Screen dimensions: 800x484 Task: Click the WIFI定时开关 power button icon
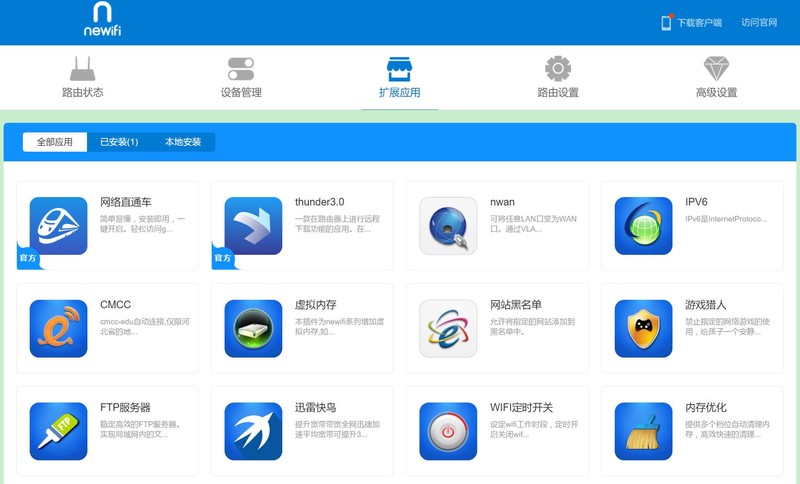[x=448, y=431]
